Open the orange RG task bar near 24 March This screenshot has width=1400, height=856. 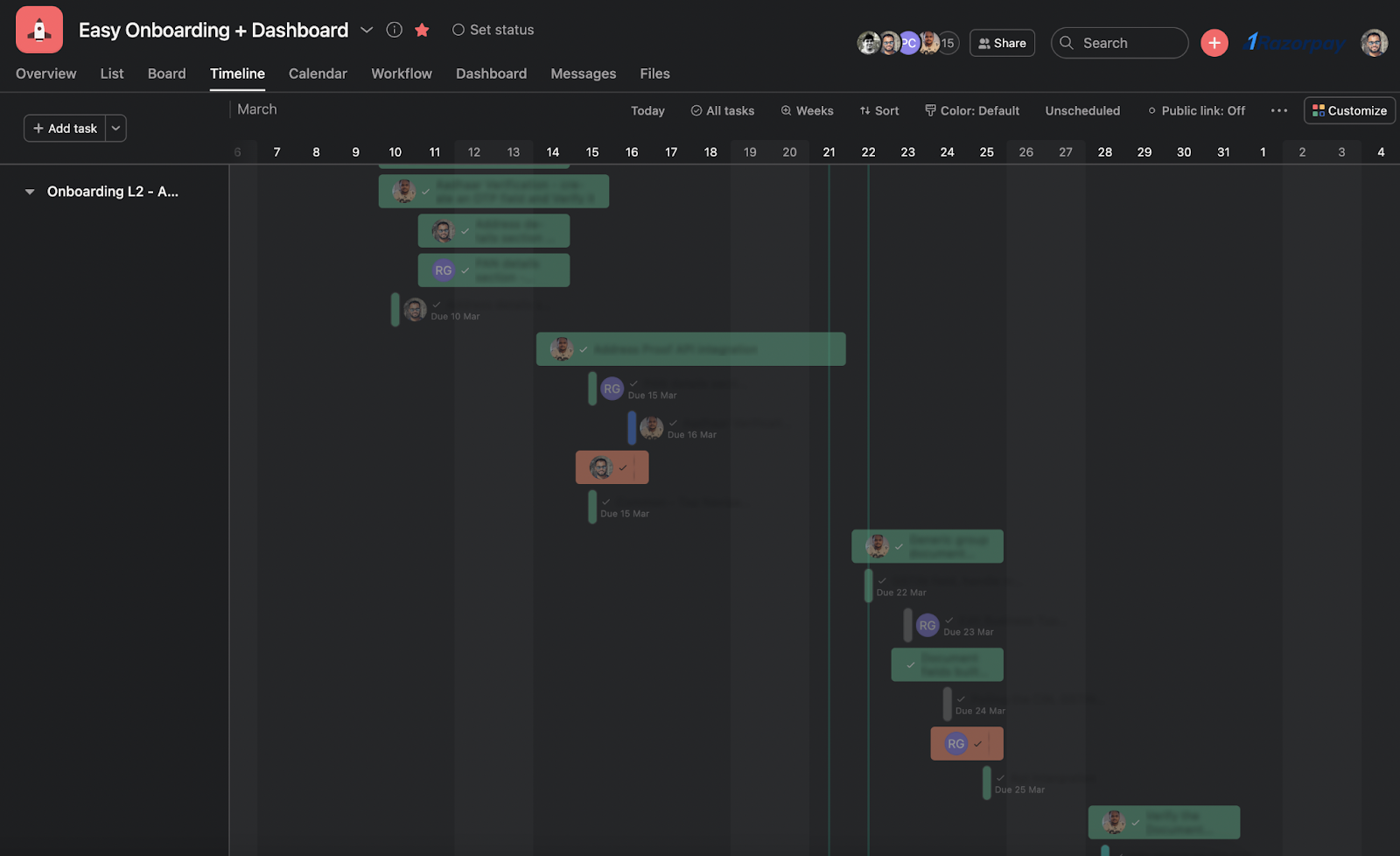tap(967, 744)
